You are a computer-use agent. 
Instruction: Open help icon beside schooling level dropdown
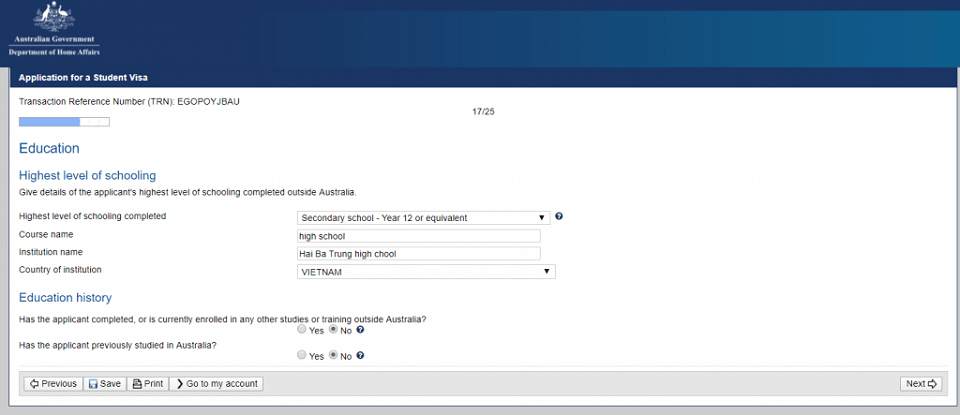[559, 216]
